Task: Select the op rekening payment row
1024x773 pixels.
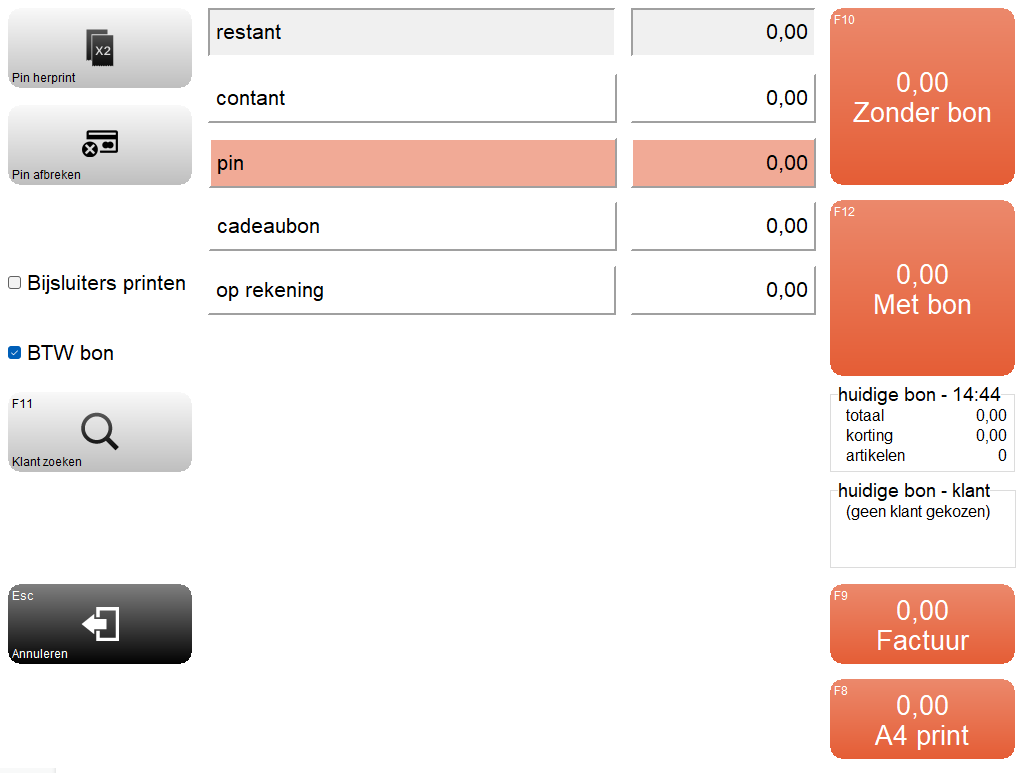Action: coord(412,290)
